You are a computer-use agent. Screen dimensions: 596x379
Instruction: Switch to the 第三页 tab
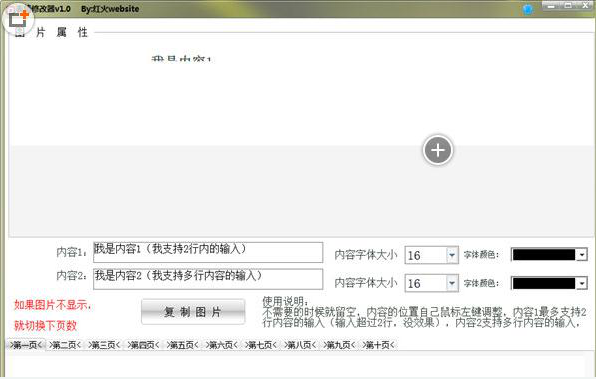(x=104, y=345)
